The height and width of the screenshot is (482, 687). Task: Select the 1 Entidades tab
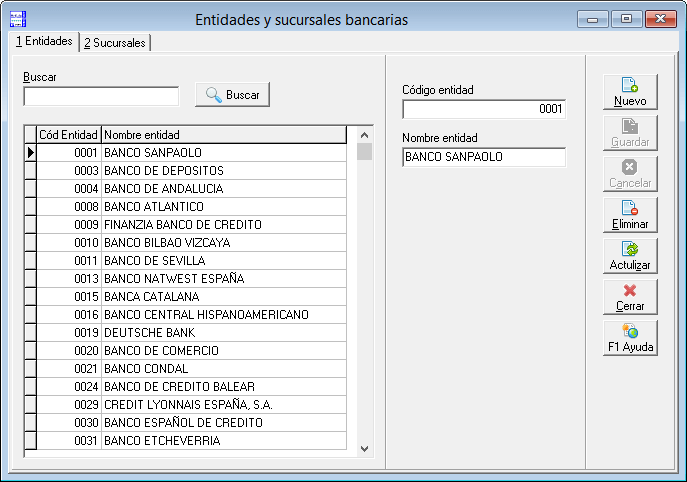[x=44, y=41]
